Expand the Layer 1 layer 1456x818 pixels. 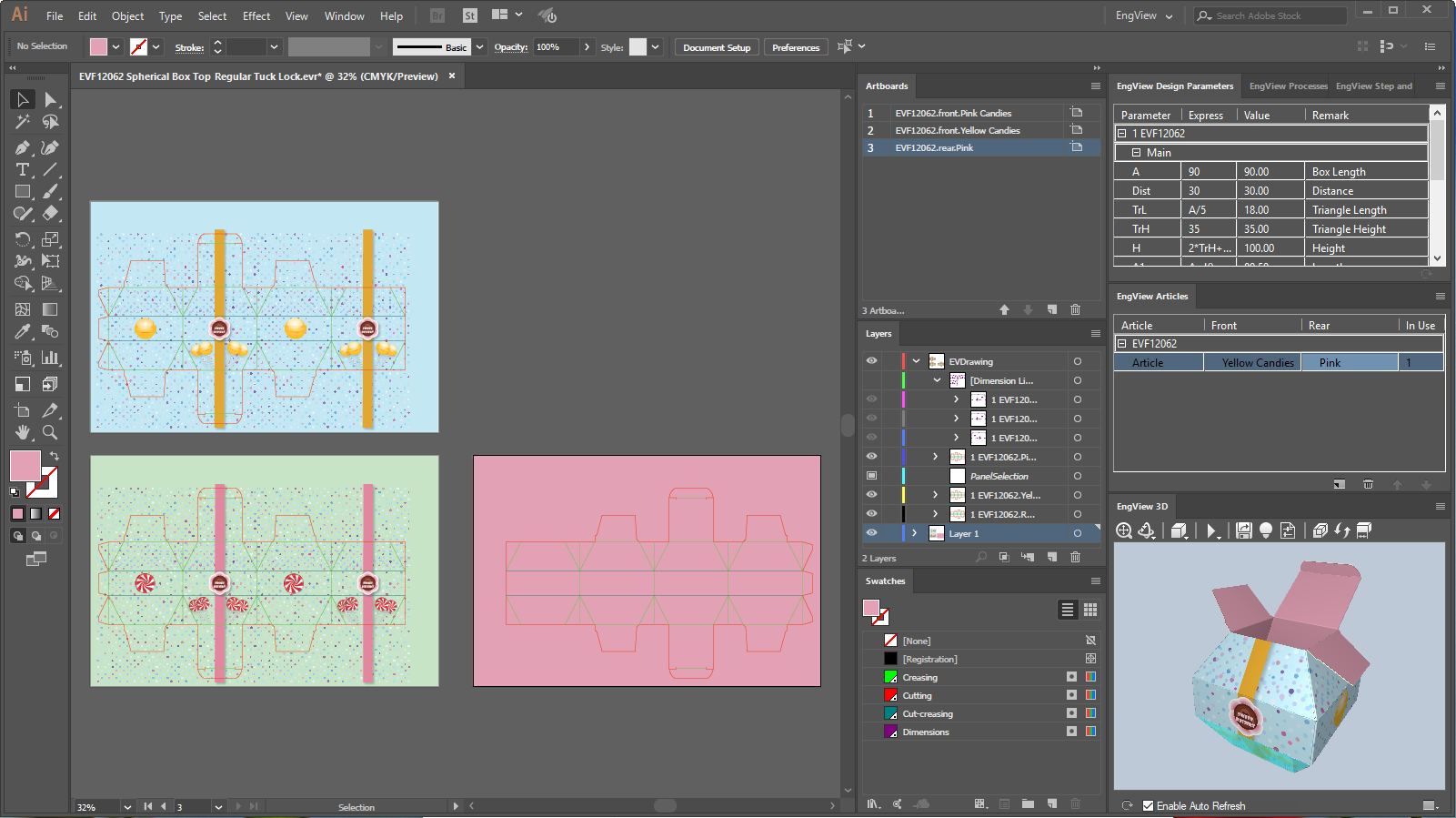coord(915,533)
